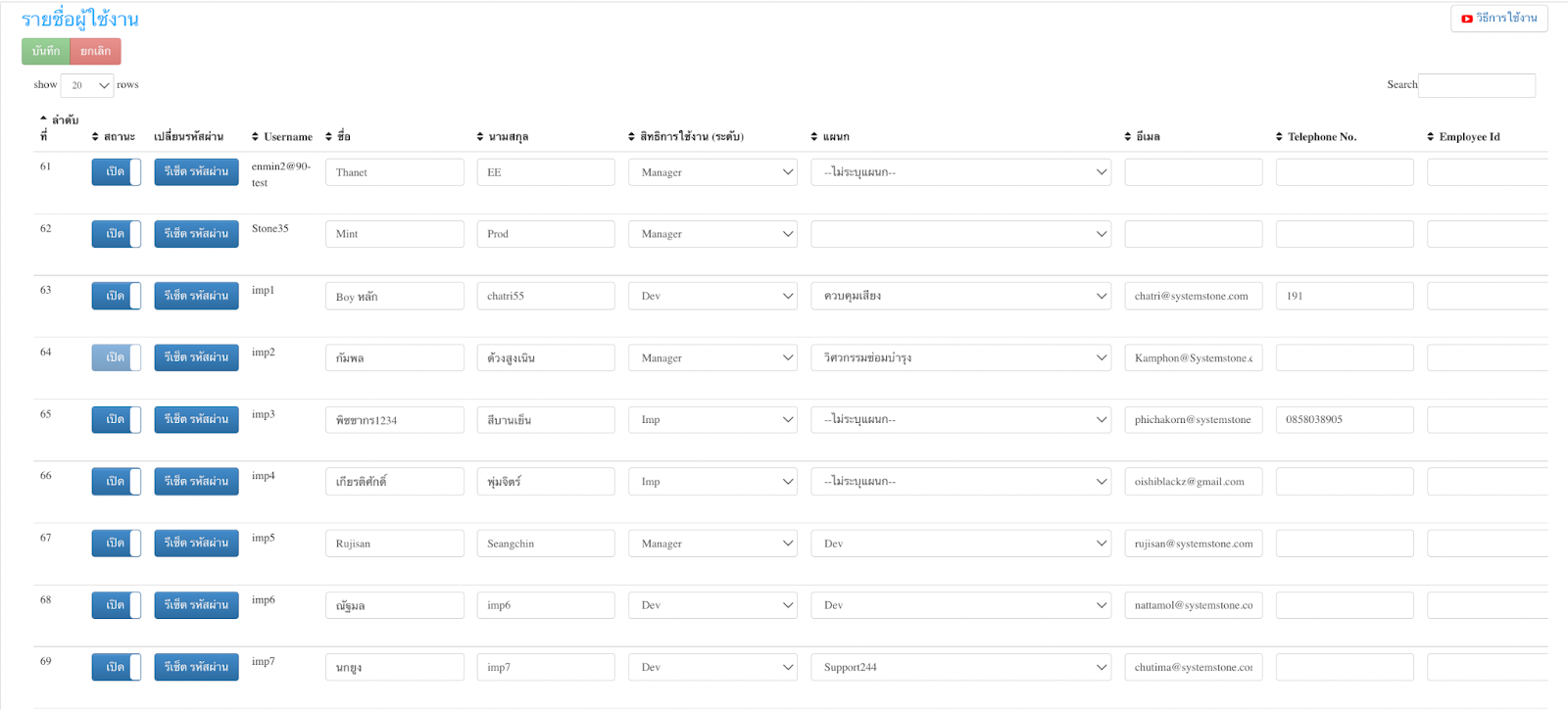Reset password for row 61 user

click(x=196, y=172)
